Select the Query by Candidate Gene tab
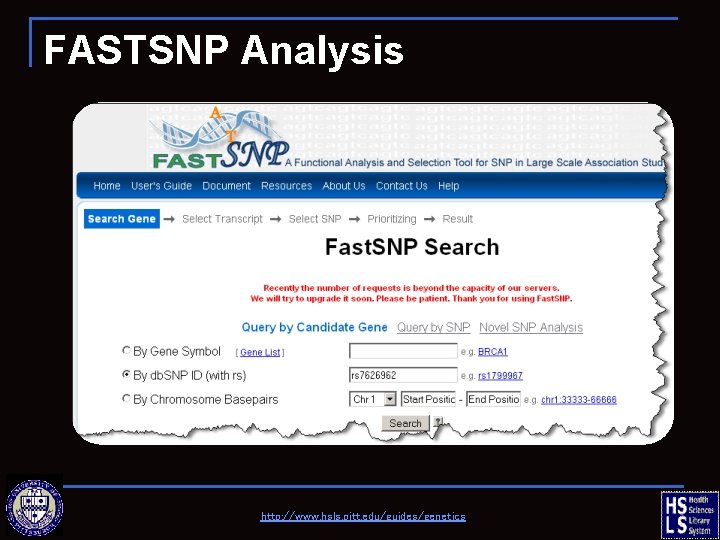This screenshot has height=540, width=720. tap(315, 327)
